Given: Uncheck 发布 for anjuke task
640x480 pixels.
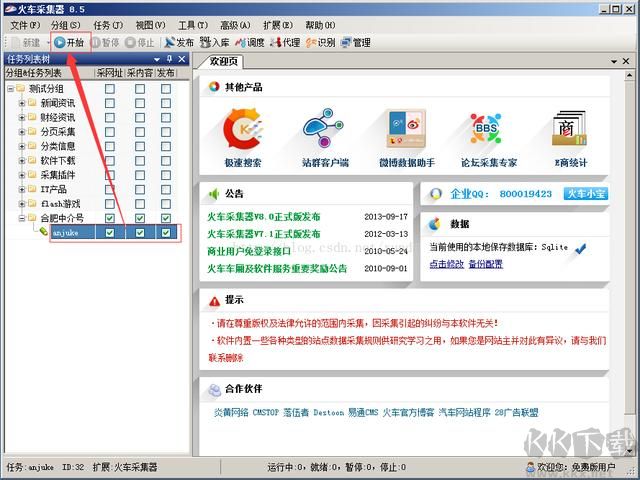Looking at the screenshot, I should [x=166, y=233].
